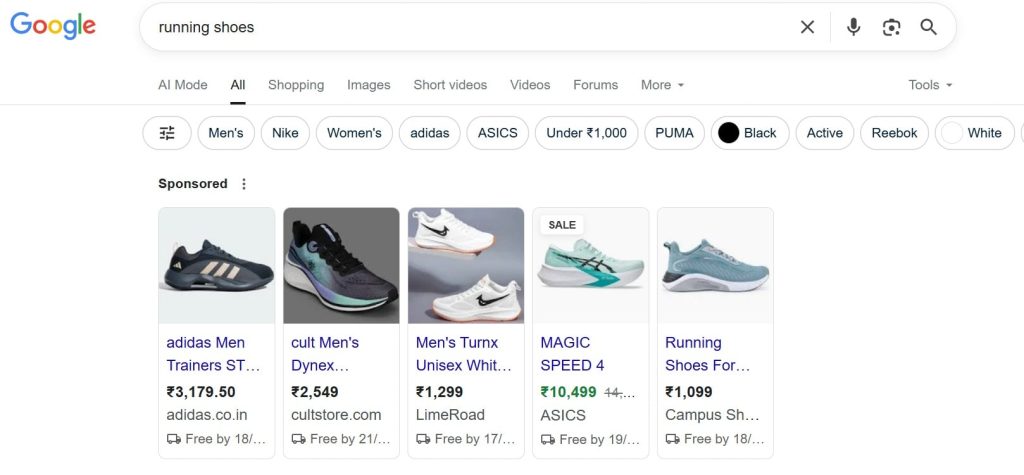Open the Shopping tab
The image size is (1024, 475).
coord(296,85)
